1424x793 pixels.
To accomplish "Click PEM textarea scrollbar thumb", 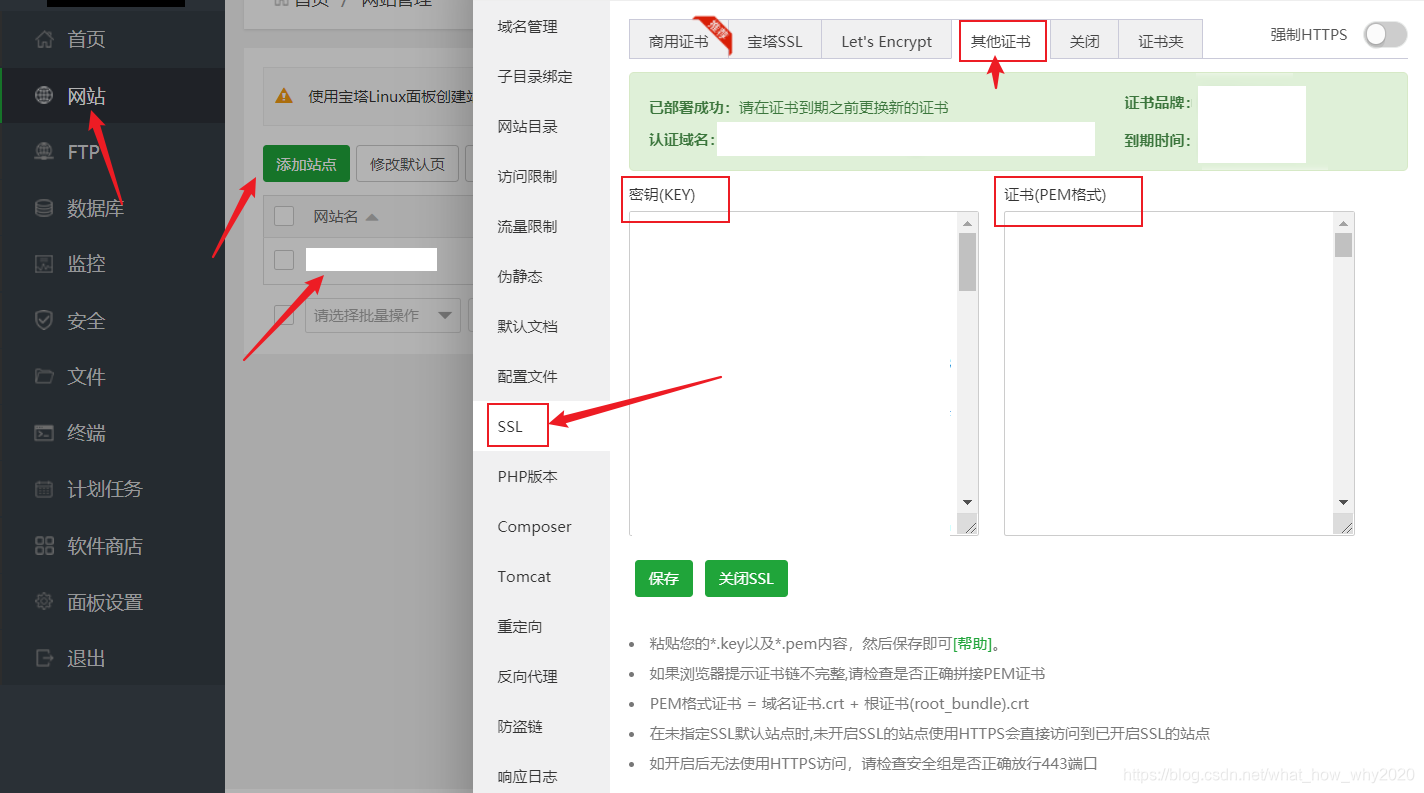I will point(1343,245).
